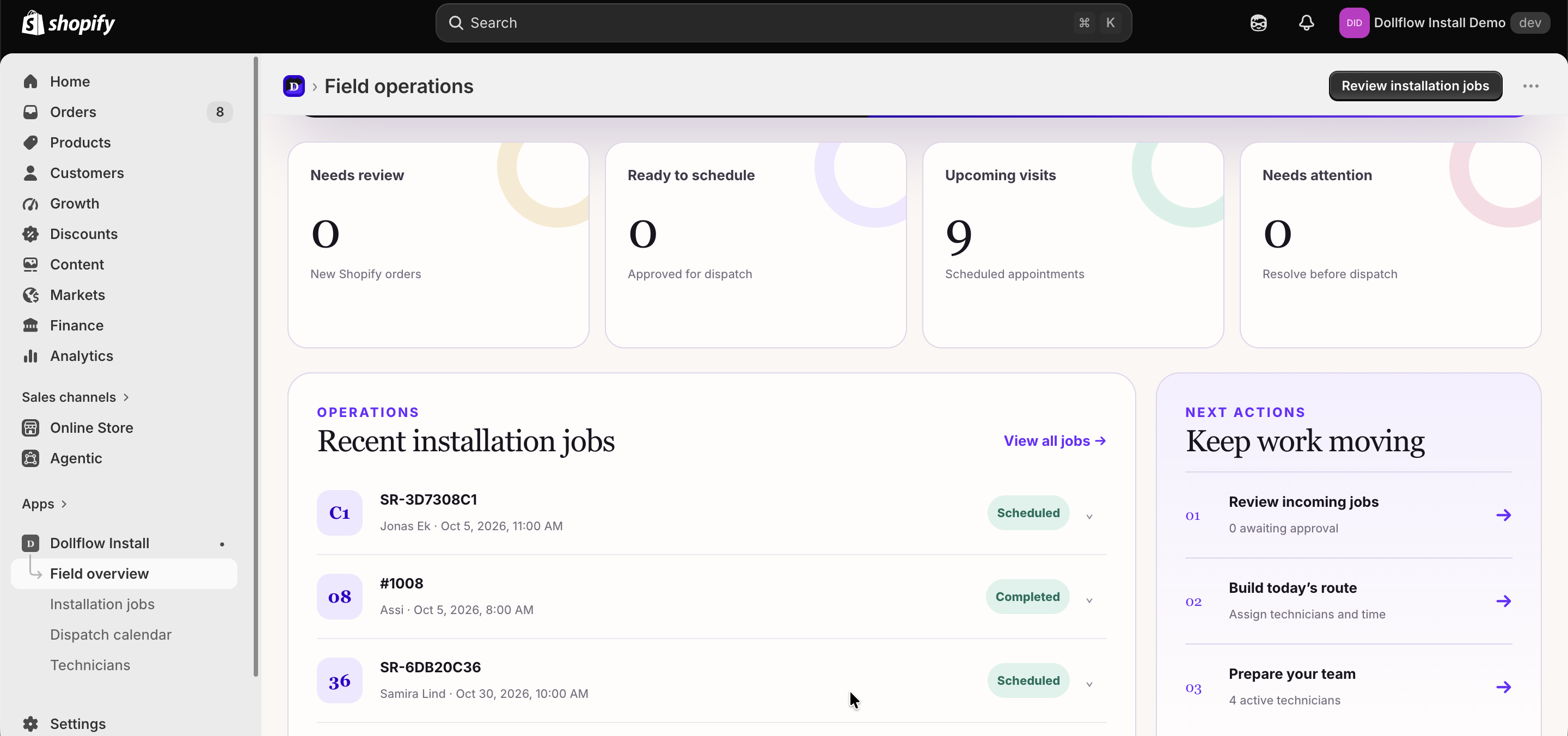Screen dimensions: 1568x736
Task: Click the Scheduled badge on SR-6DB20C36
Action: (x=1028, y=680)
